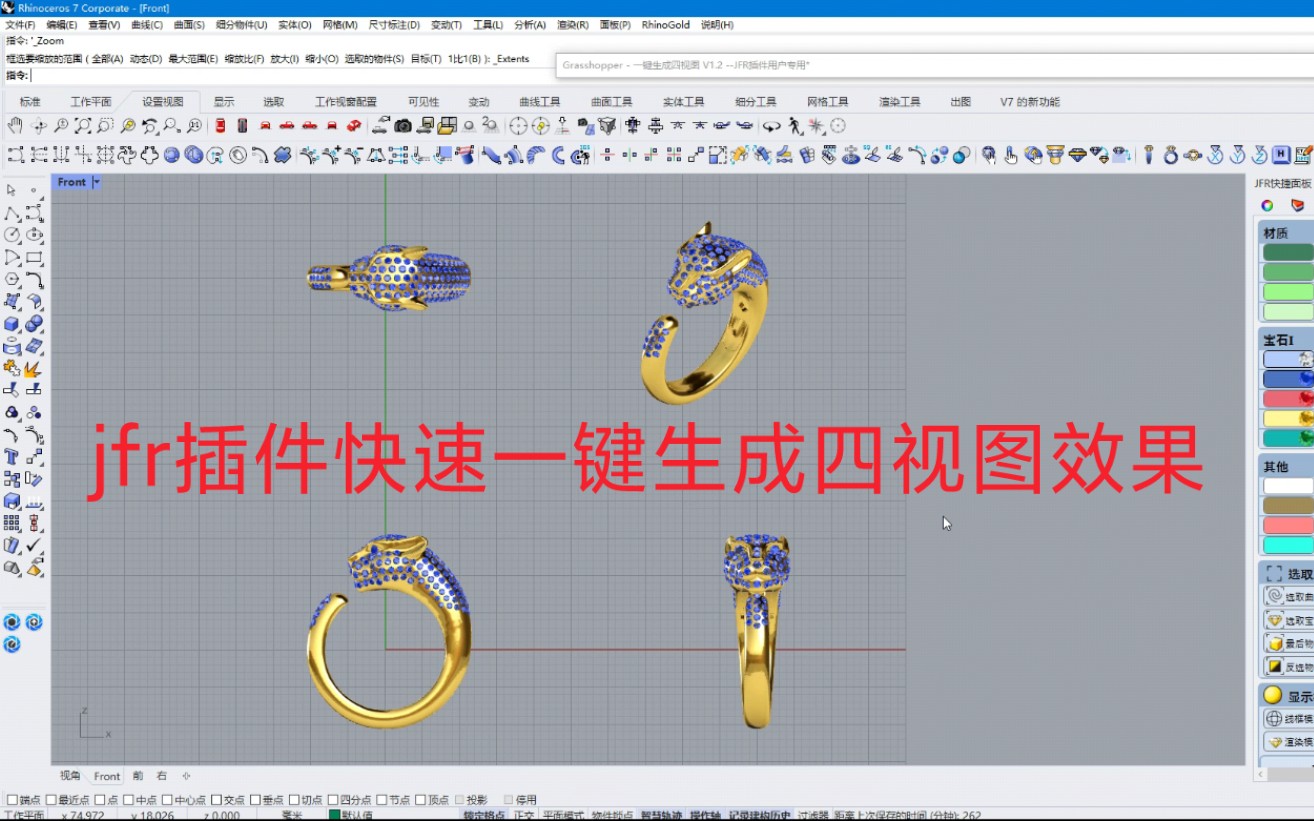Select the Pan view hand tool

pyautogui.click(x=15, y=126)
